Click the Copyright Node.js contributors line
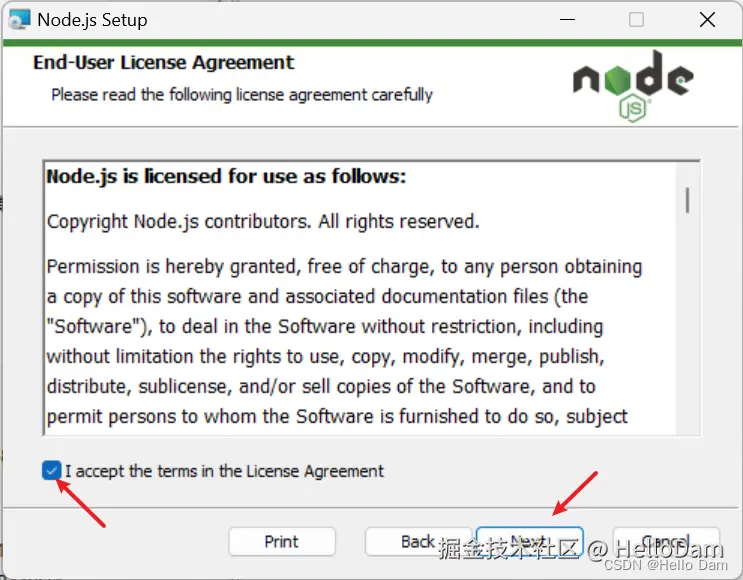743x580 pixels. coord(263,222)
